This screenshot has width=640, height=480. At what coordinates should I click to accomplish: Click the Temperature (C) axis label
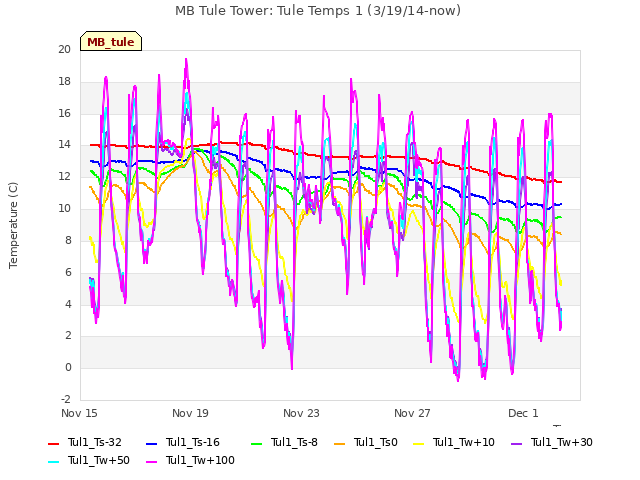pos(13,225)
